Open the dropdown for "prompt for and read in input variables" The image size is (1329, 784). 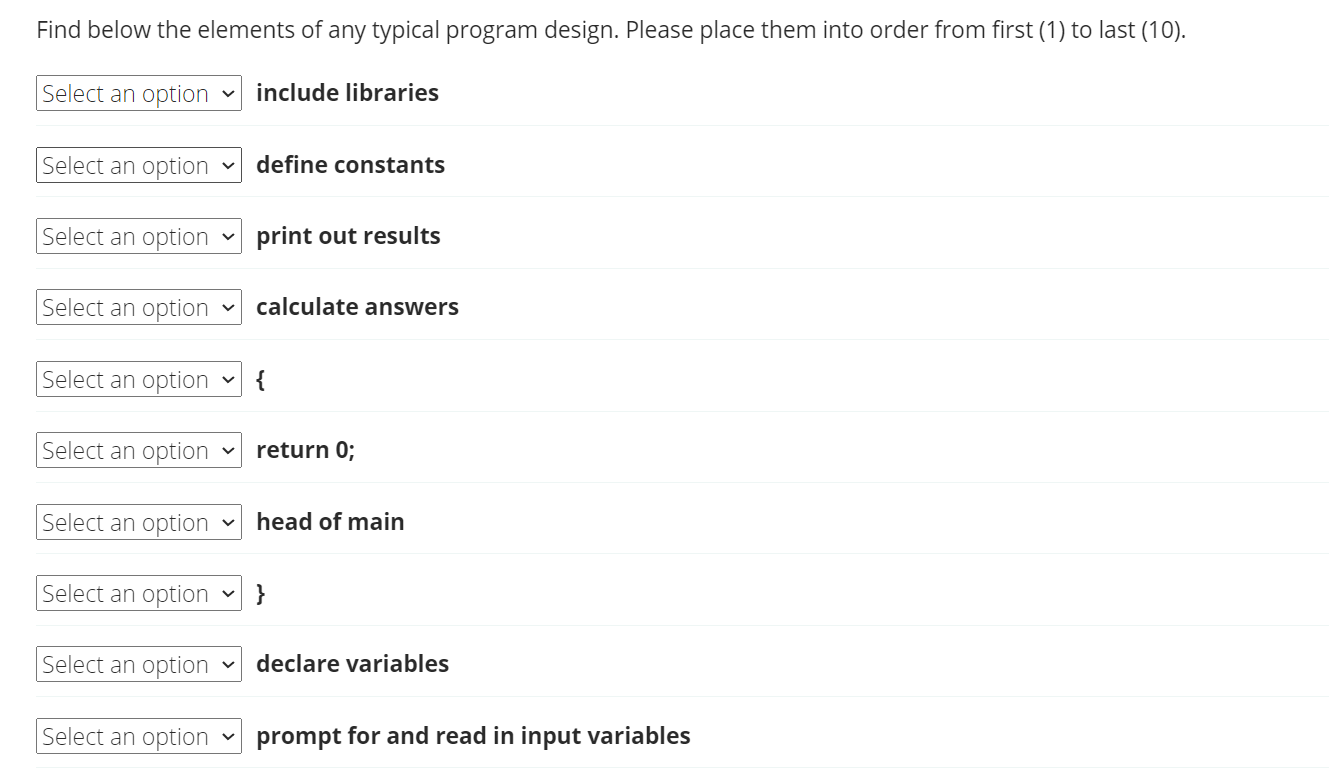[x=138, y=736]
